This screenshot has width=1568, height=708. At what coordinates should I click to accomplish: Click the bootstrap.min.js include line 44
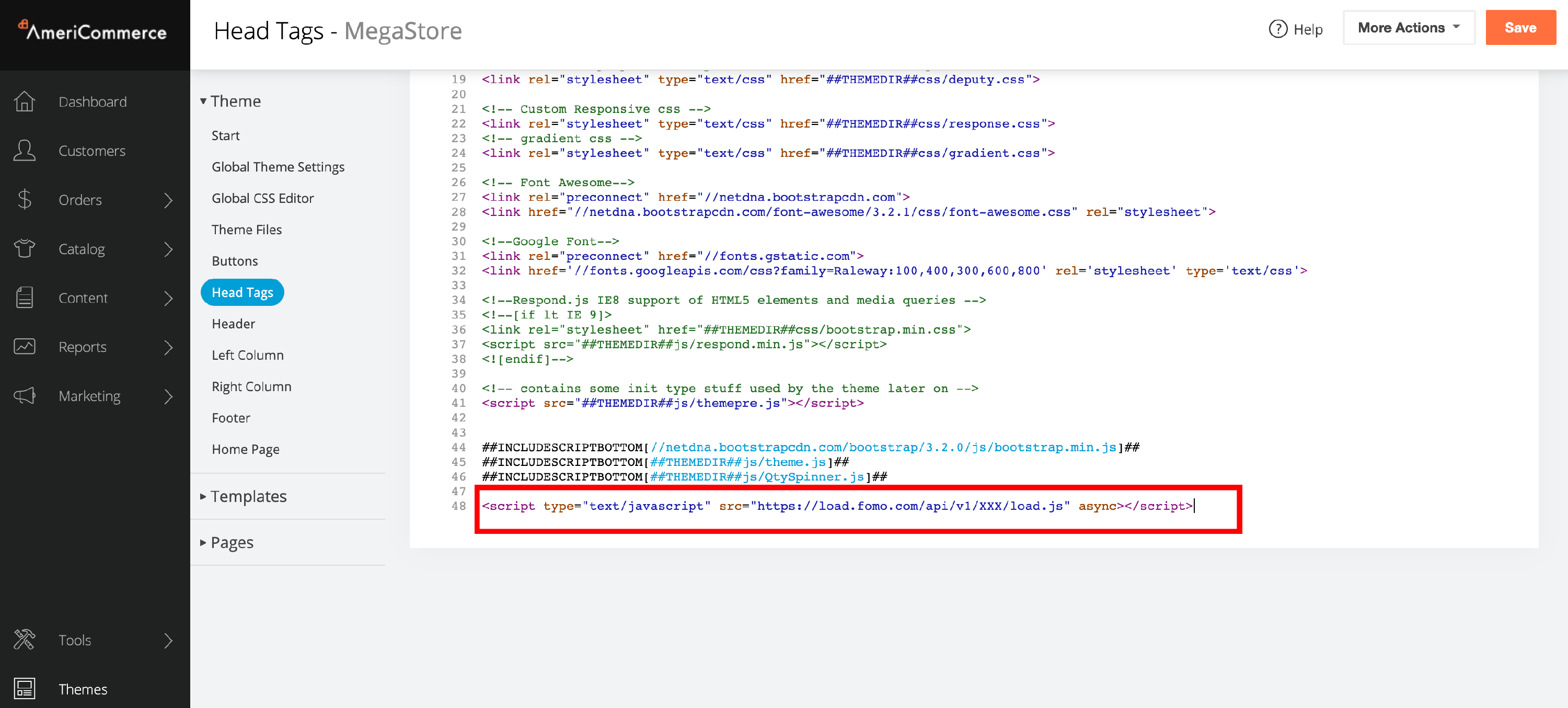pyautogui.click(x=811, y=447)
